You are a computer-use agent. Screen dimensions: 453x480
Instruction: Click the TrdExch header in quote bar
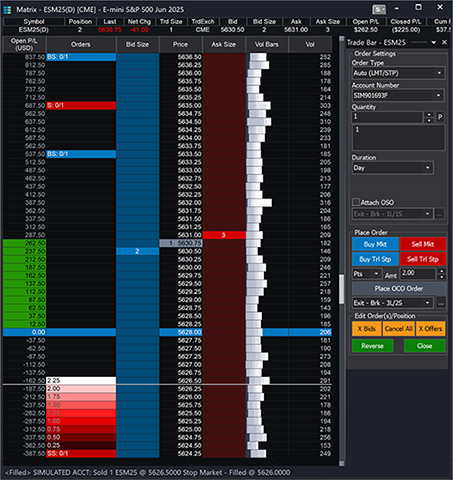pyautogui.click(x=203, y=22)
